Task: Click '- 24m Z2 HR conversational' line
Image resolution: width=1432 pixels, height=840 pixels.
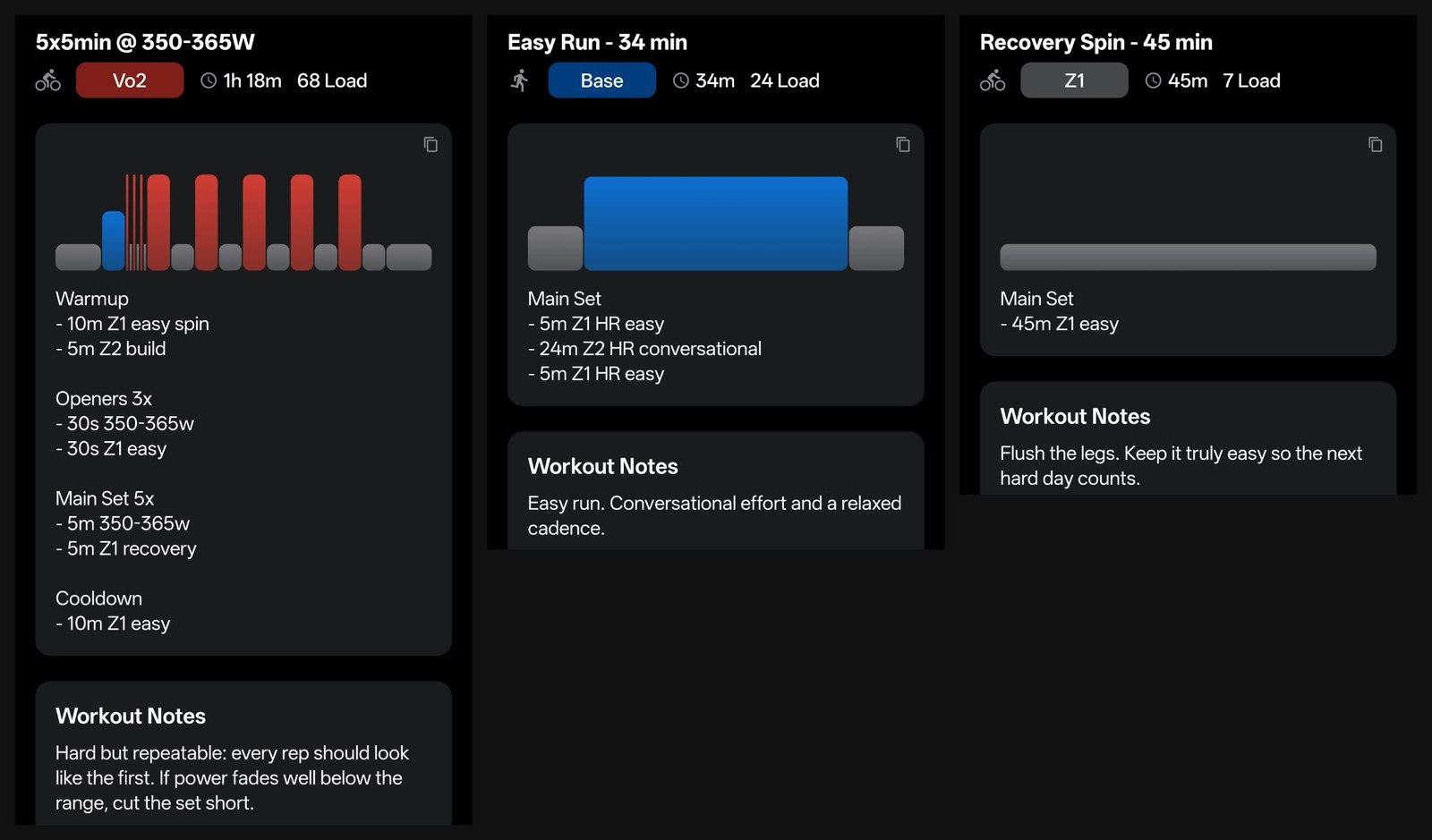Action: point(644,349)
